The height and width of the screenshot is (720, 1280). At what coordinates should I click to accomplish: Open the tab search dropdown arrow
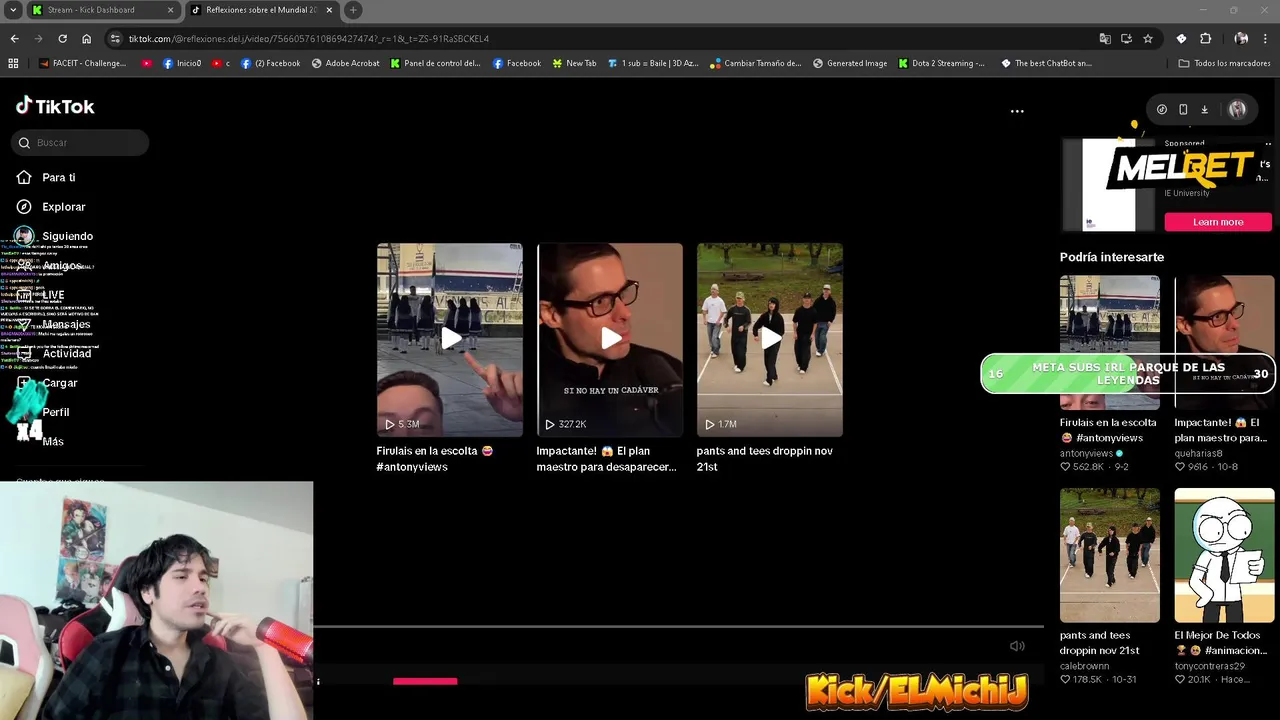[13, 10]
